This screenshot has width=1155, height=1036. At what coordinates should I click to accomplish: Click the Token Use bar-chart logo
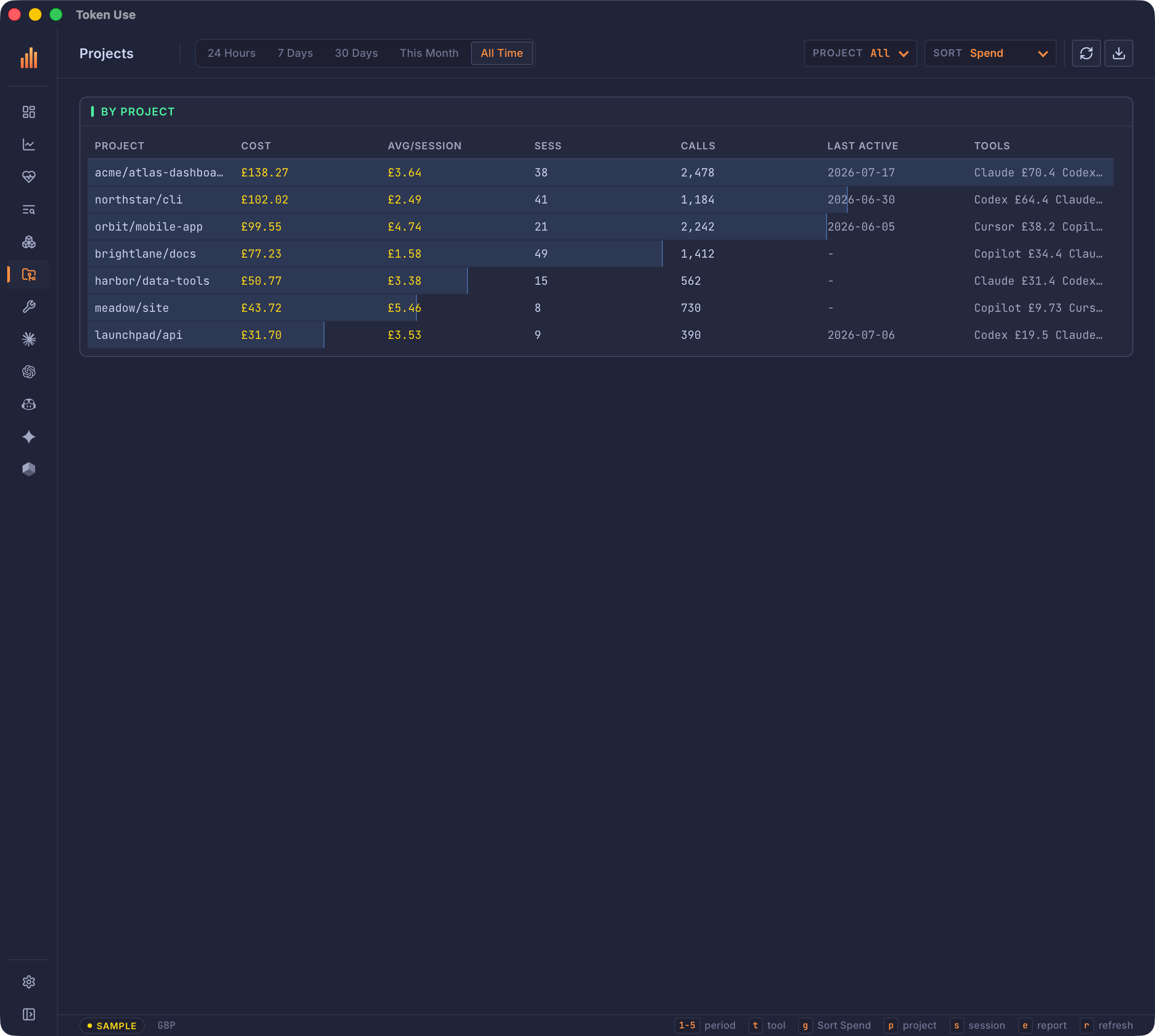28,57
